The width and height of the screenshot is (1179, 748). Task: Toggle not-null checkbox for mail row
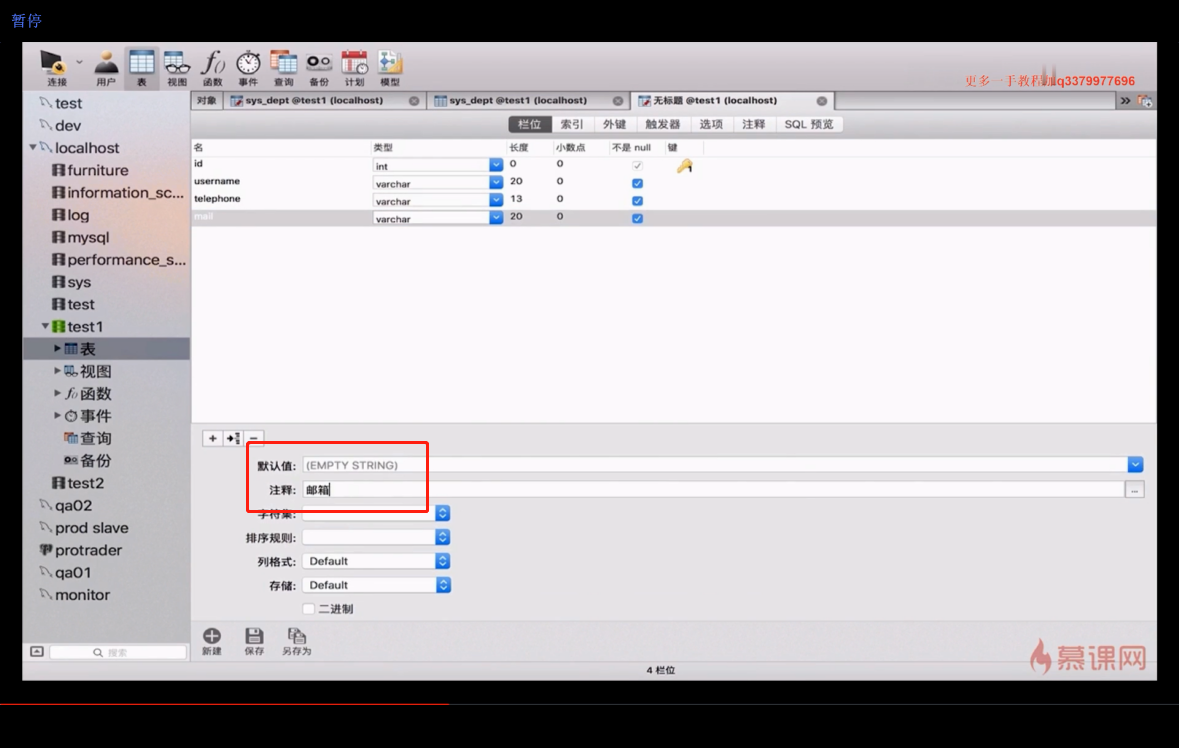click(x=638, y=218)
